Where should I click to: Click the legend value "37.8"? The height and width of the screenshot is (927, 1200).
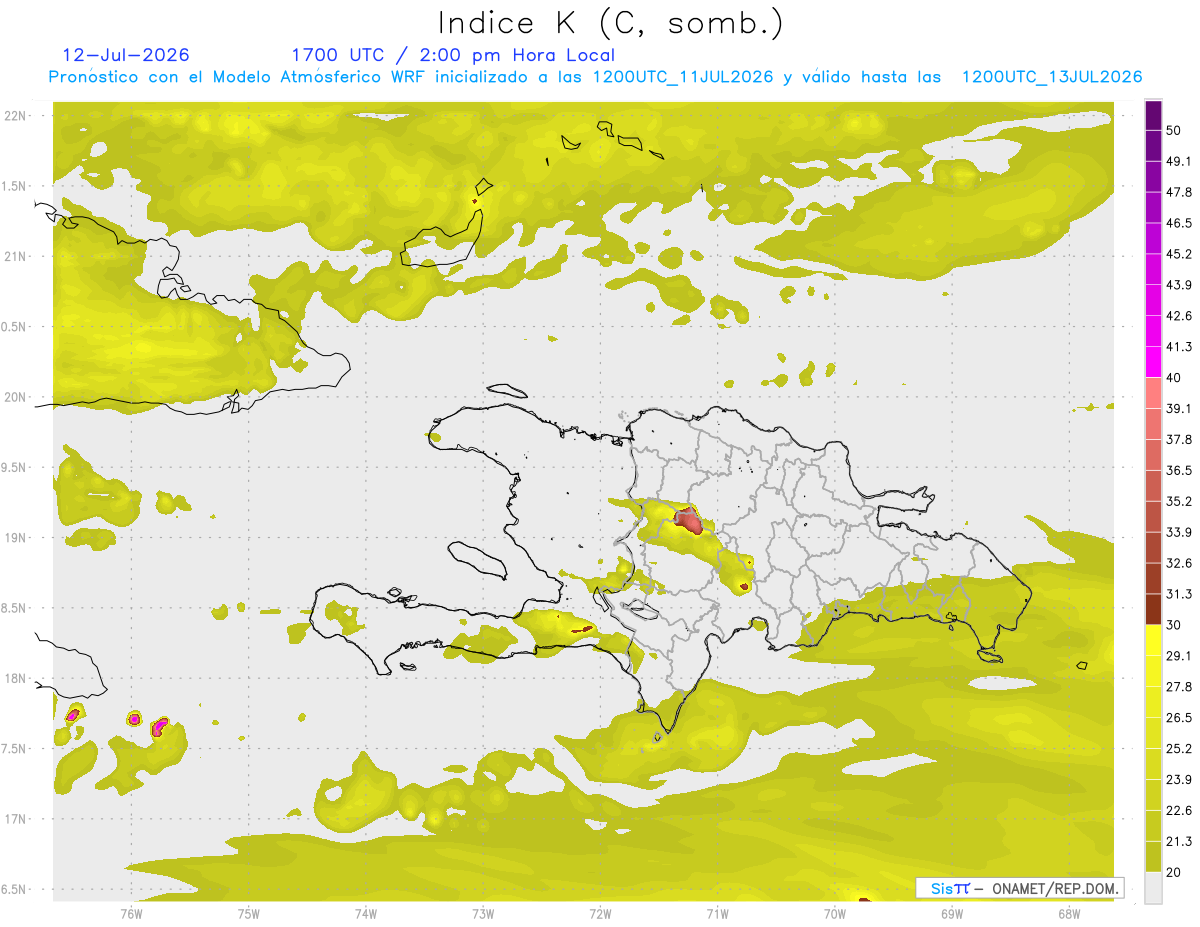tap(1179, 439)
